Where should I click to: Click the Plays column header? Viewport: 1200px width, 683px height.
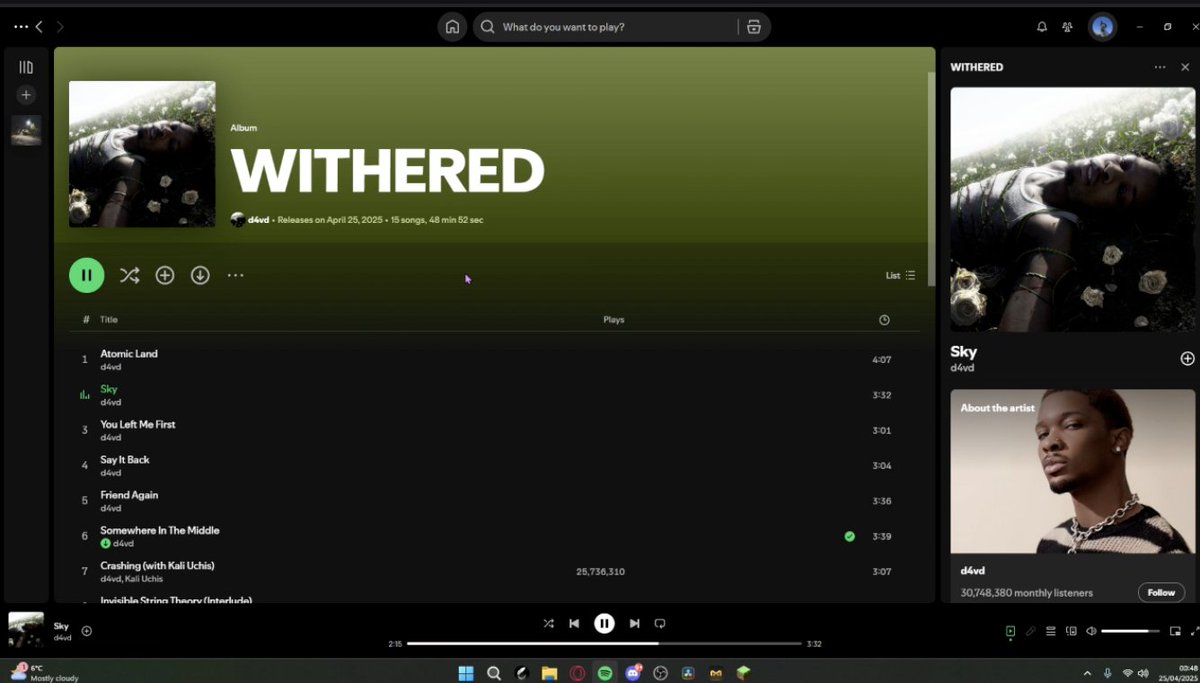[x=614, y=320]
